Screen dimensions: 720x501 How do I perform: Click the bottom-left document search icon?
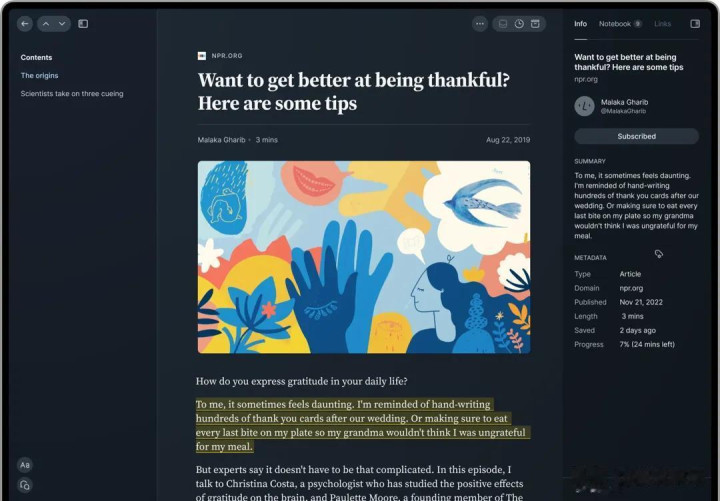tap(25, 485)
